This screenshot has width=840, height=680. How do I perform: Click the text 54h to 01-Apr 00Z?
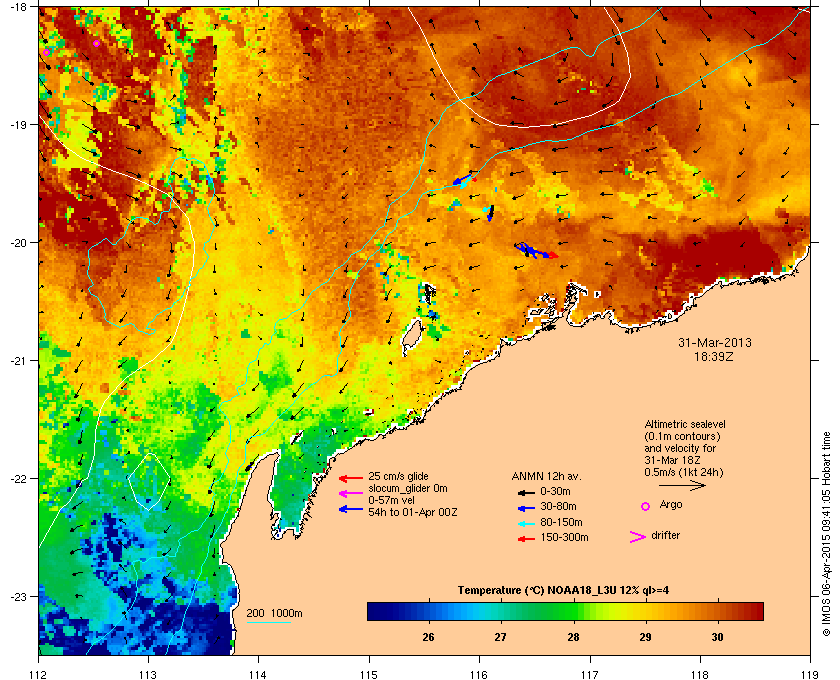pyautogui.click(x=412, y=512)
